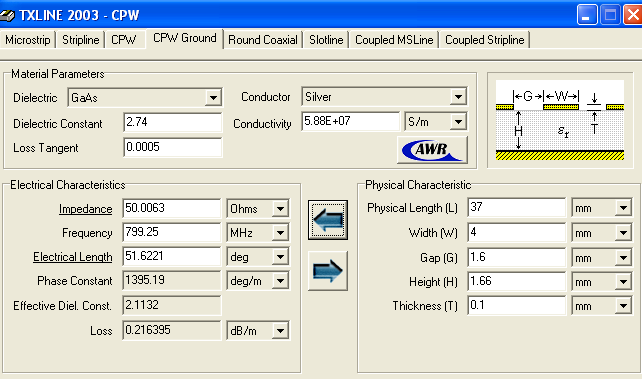Switch to the Slotline tab

[326, 40]
